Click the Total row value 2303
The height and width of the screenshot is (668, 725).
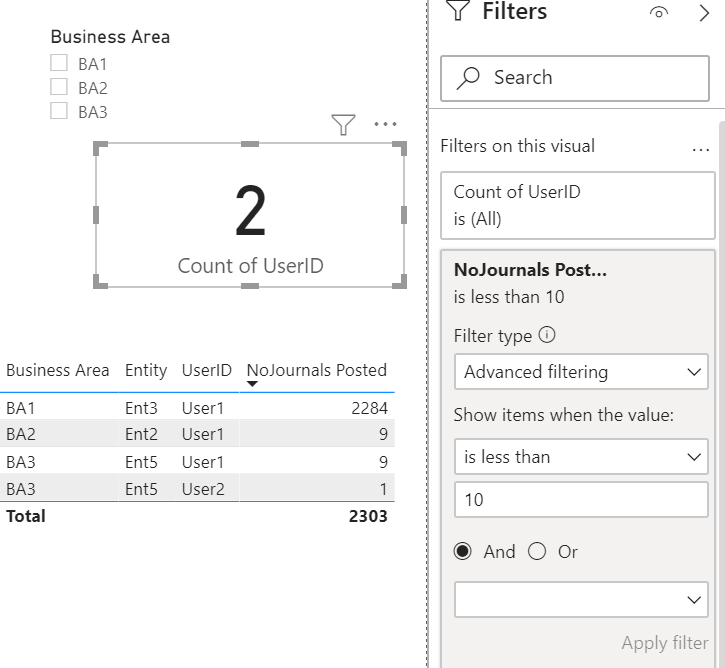tap(368, 516)
